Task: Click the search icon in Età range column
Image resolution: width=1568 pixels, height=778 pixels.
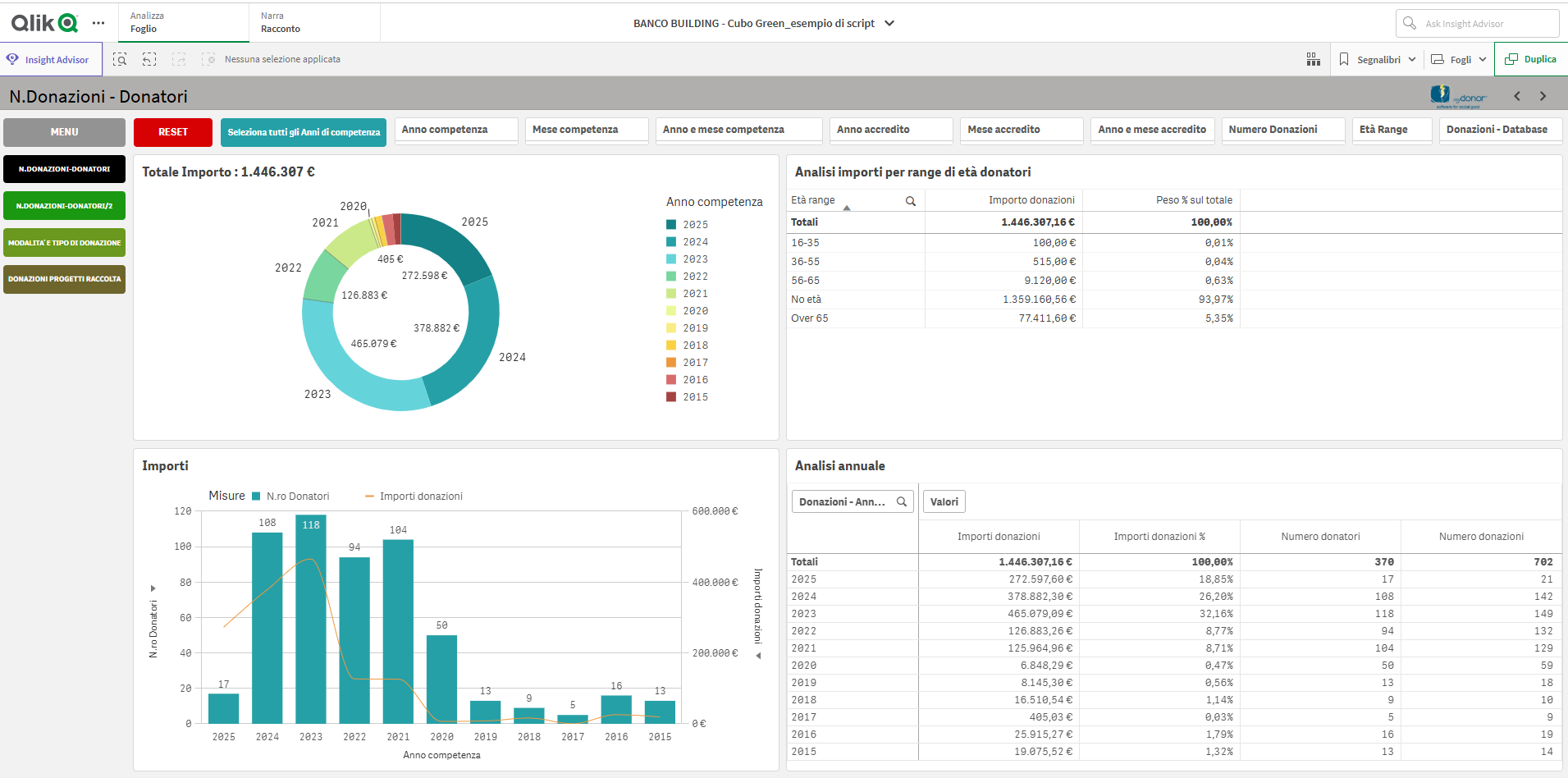Action: click(x=910, y=201)
